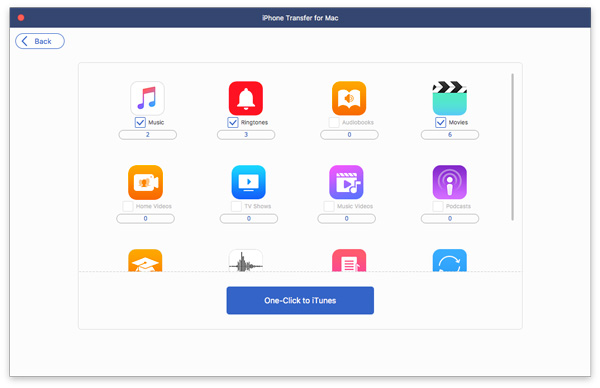Image resolution: width=600 pixels, height=388 pixels.
Task: Click the Movies count field showing 6
Action: pos(450,135)
